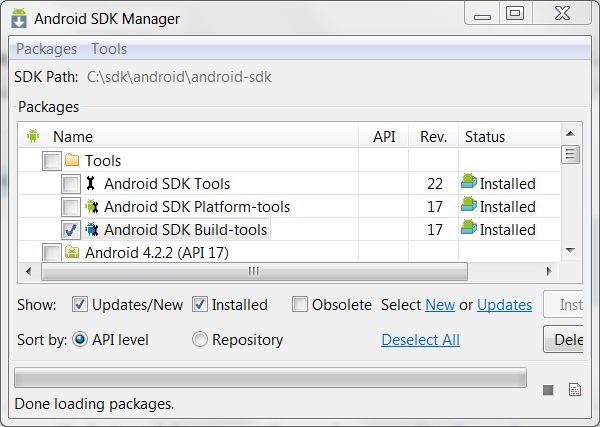Screen dimensions: 600x427
Task: Select the API level sort radio button
Action: point(80,339)
